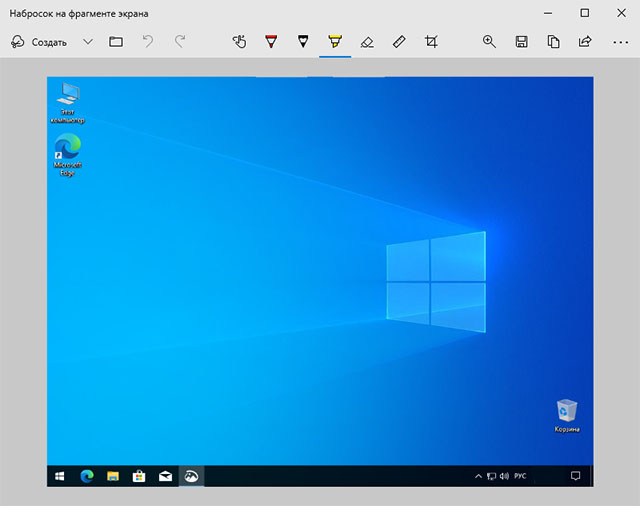Open the Action Center notifications icon
Viewport: 640px width, 506px height.
coord(576,476)
